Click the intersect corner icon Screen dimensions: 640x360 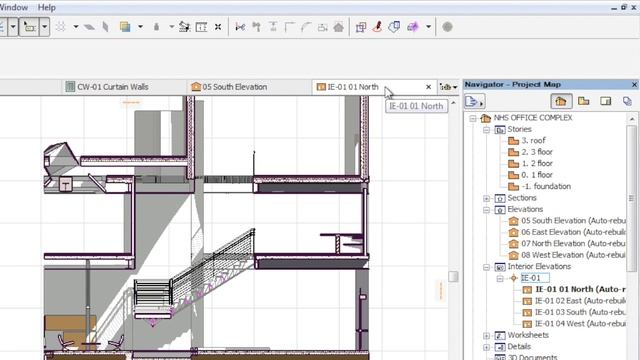(290, 27)
